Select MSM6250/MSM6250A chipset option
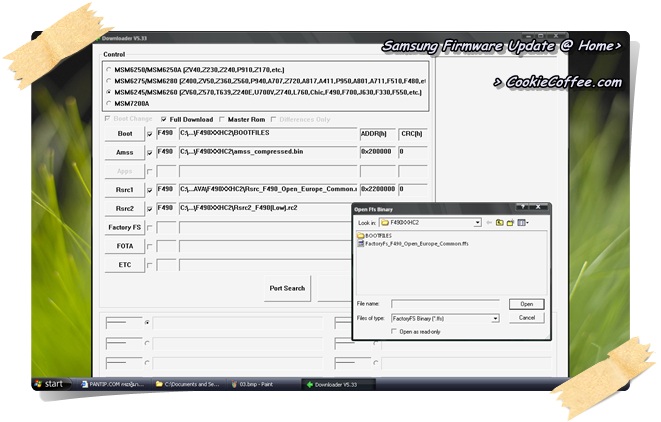661x422 pixels. [109, 70]
